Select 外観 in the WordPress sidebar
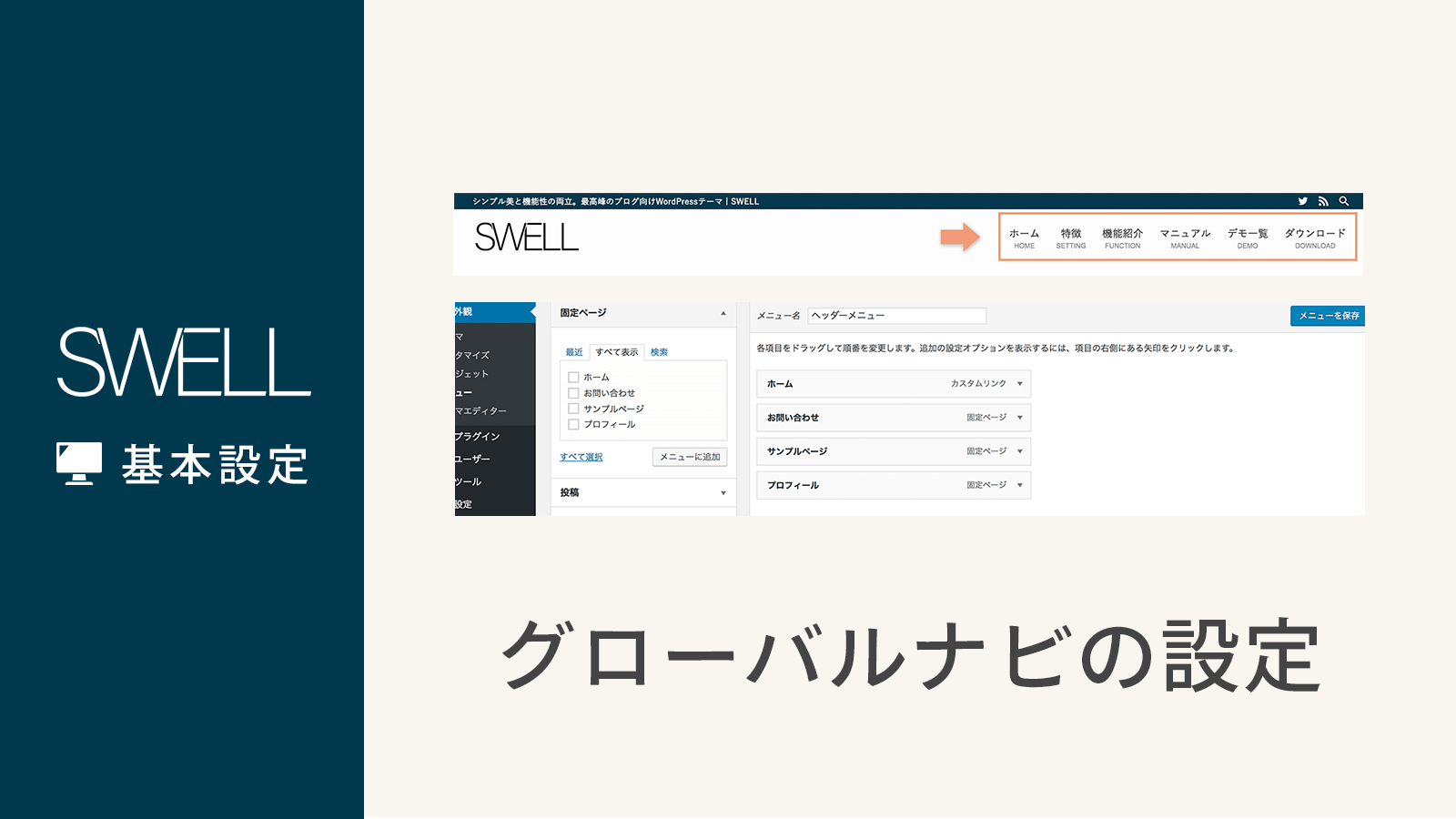1456x819 pixels. (x=495, y=312)
